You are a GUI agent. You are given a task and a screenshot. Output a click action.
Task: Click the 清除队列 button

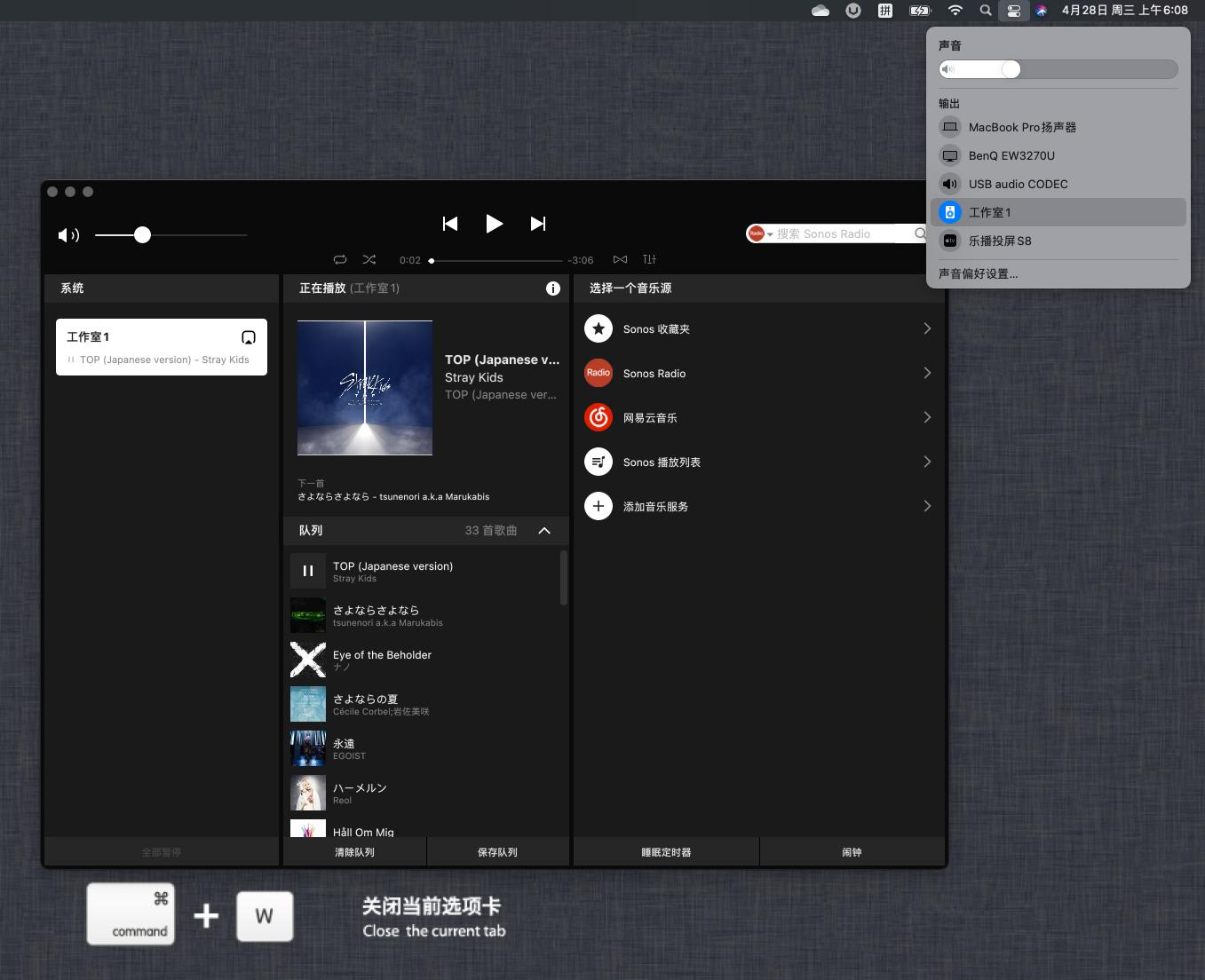[354, 852]
